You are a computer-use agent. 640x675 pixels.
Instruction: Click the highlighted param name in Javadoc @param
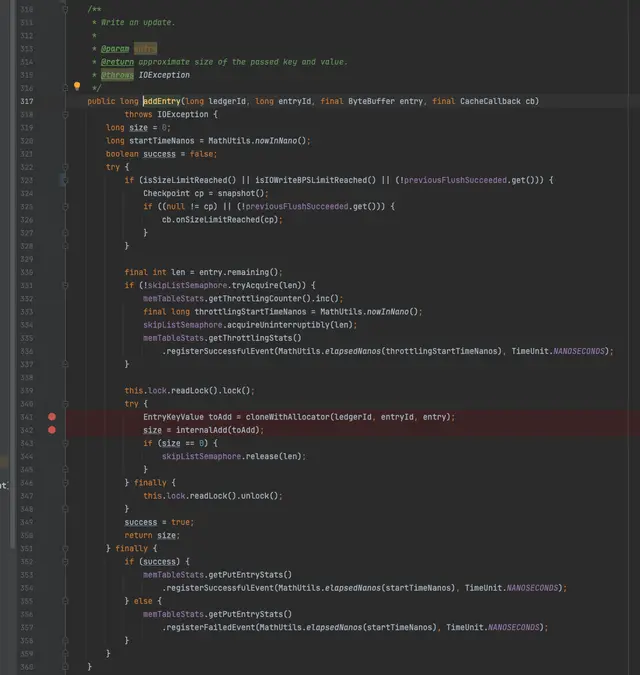pos(146,48)
